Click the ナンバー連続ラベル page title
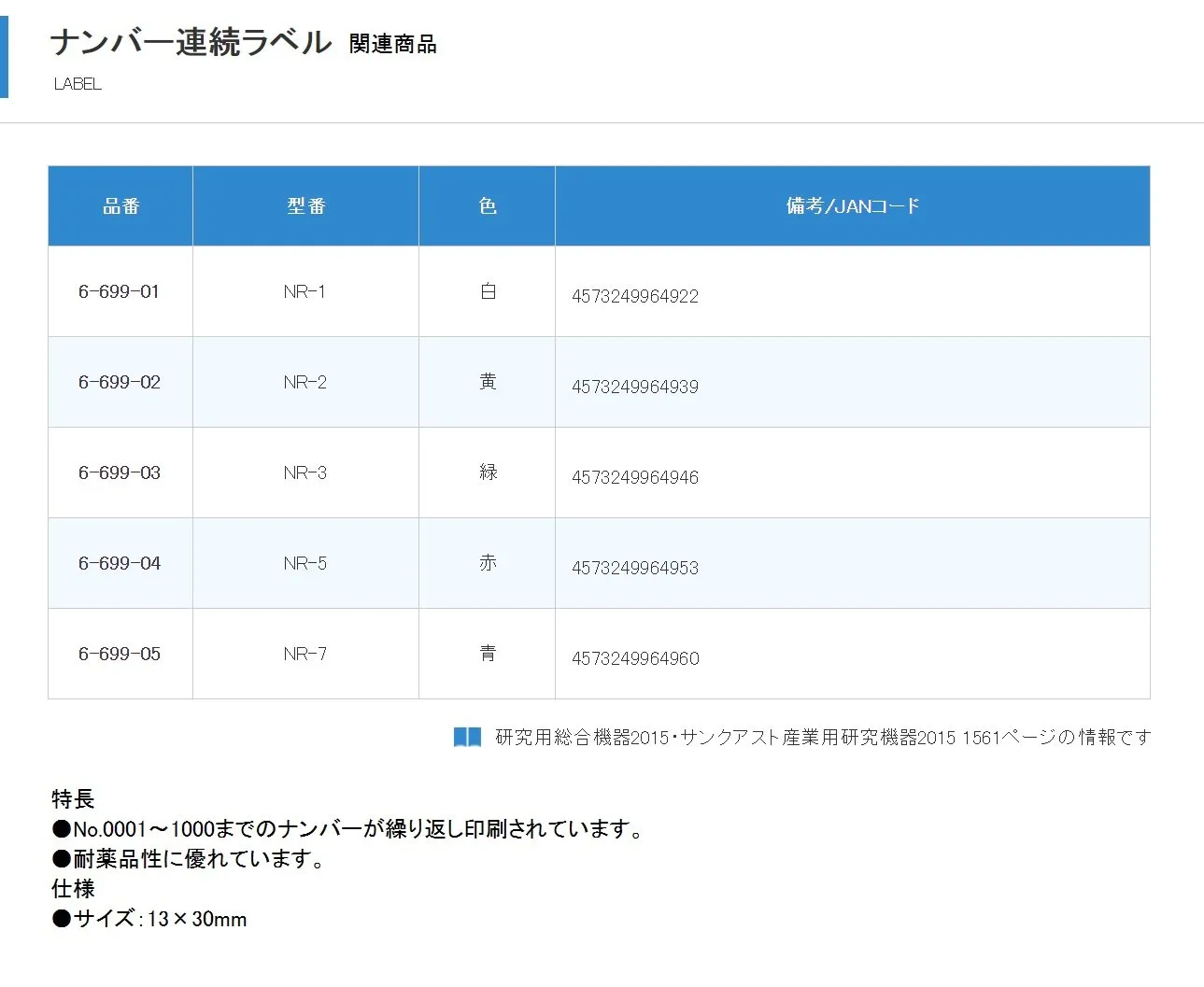 click(191, 43)
